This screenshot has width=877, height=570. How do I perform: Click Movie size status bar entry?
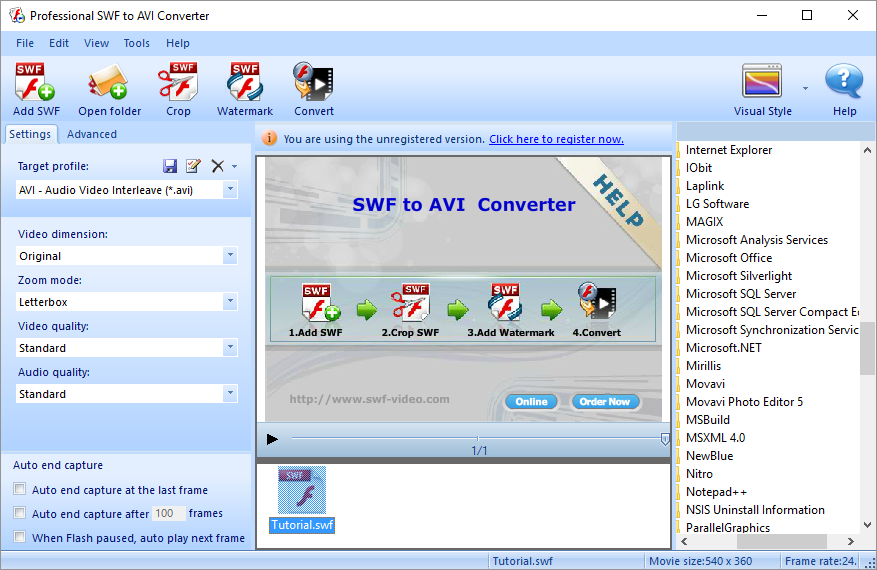700,561
